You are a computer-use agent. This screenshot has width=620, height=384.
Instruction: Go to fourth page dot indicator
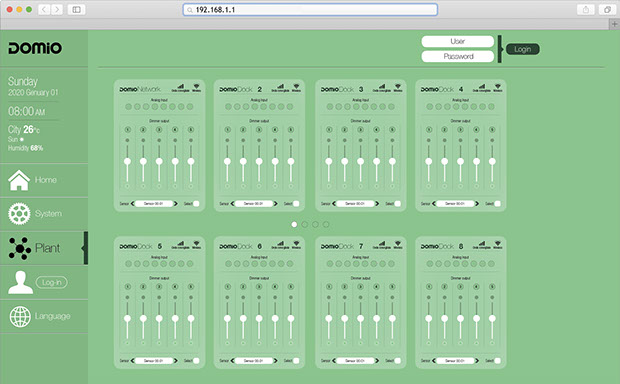click(x=326, y=224)
